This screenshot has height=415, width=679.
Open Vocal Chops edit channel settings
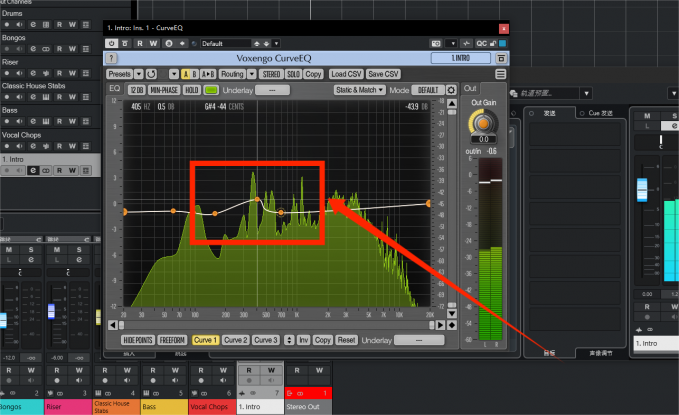tap(33, 146)
